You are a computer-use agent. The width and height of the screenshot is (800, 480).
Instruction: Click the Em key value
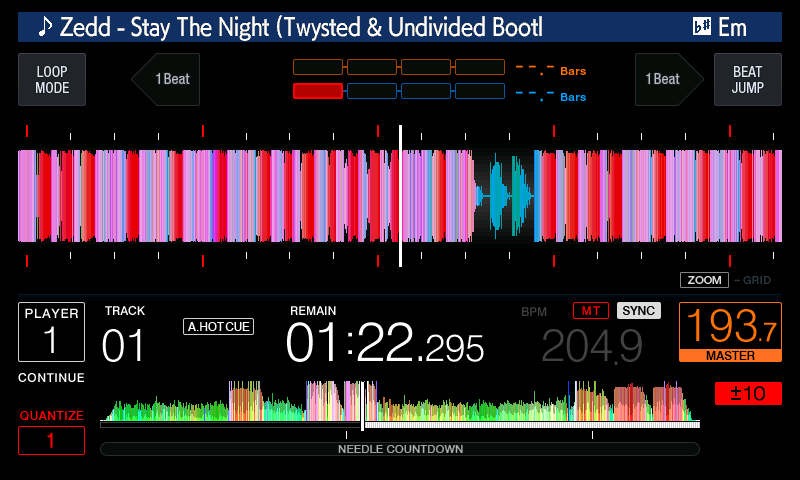tap(733, 27)
